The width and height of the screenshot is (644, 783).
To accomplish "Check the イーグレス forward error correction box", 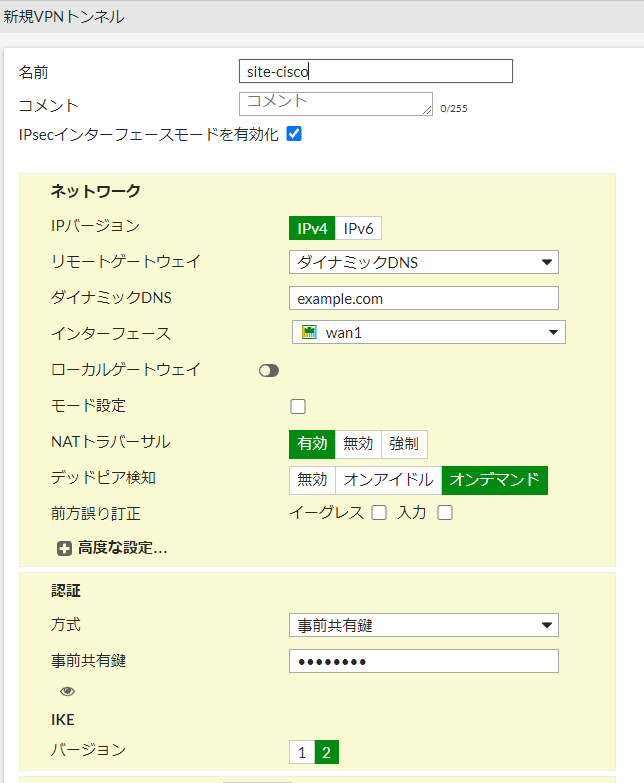I will pos(379,512).
